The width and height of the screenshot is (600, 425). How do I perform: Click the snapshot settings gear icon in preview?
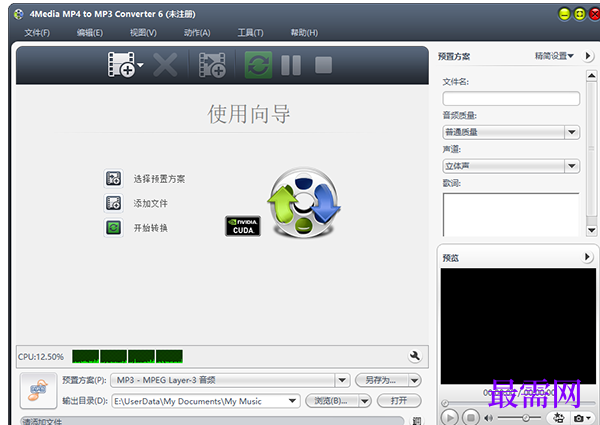click(x=559, y=418)
